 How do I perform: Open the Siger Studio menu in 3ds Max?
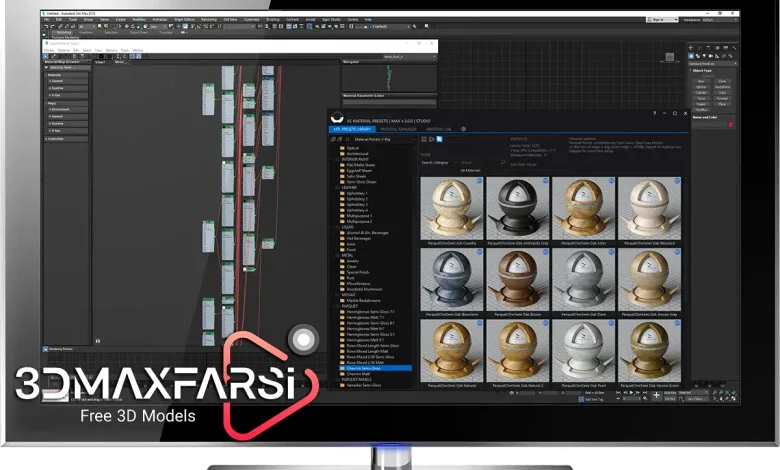point(331,19)
